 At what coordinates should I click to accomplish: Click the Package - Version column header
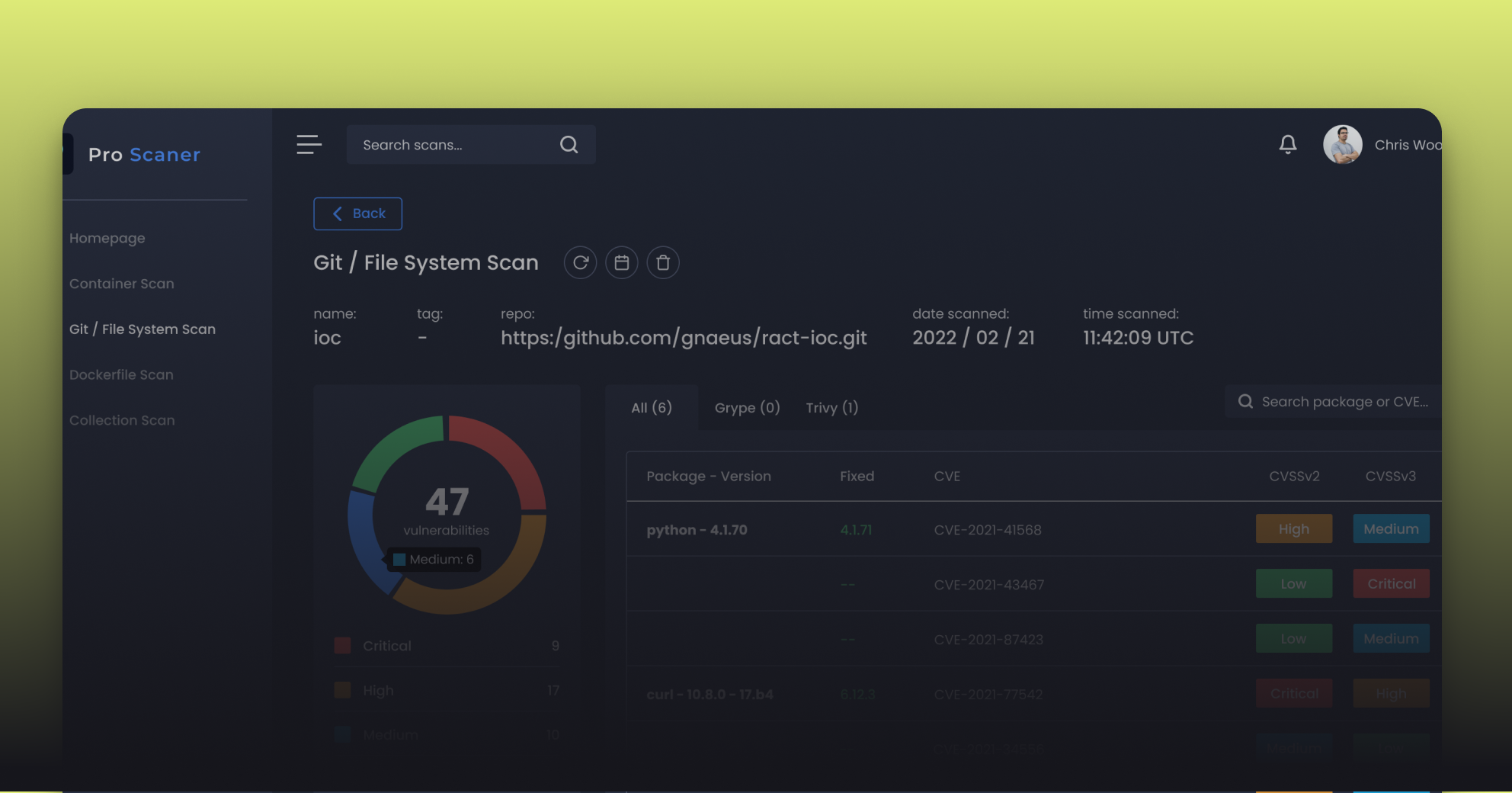click(709, 477)
